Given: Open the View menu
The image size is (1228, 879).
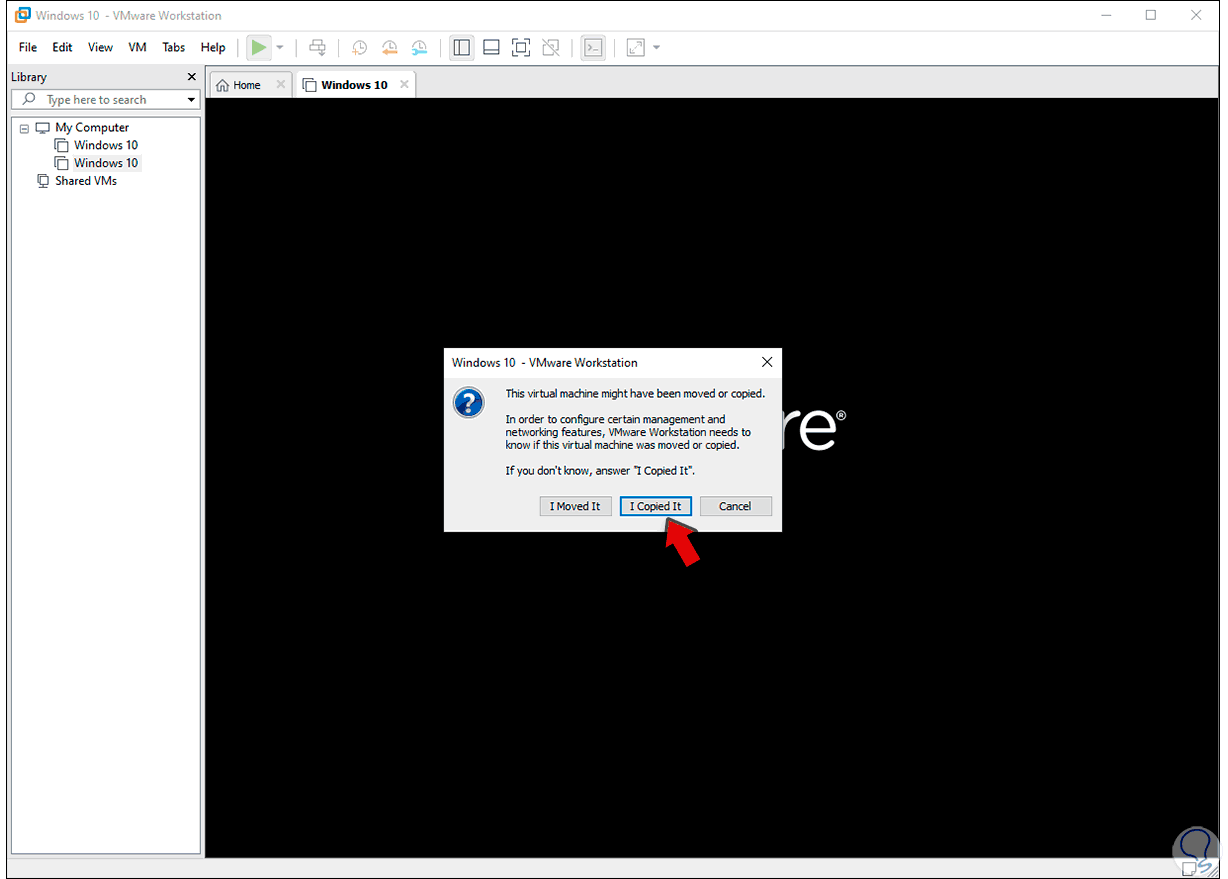Looking at the screenshot, I should coord(100,47).
